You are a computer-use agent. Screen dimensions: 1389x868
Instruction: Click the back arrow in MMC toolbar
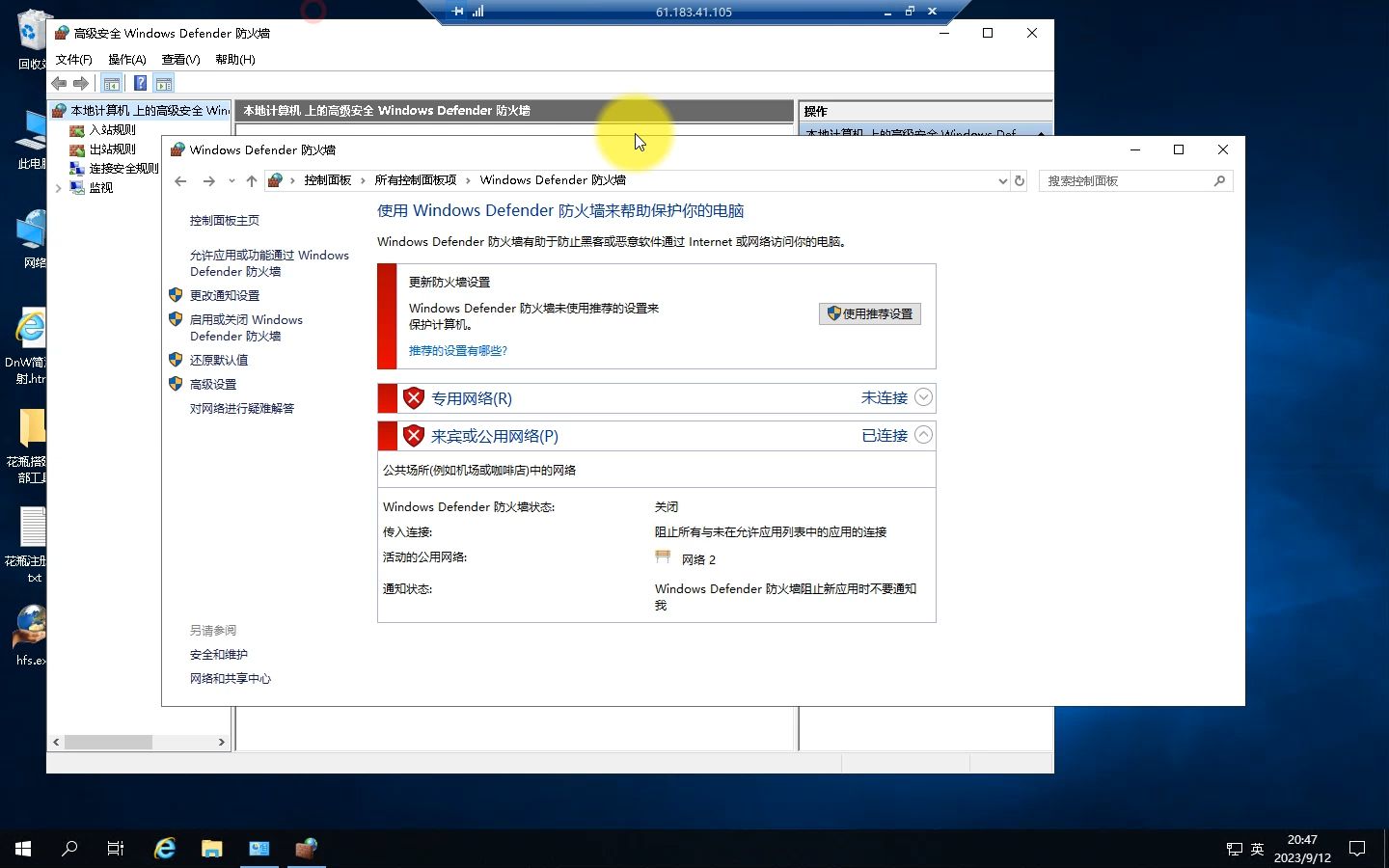tap(60, 84)
